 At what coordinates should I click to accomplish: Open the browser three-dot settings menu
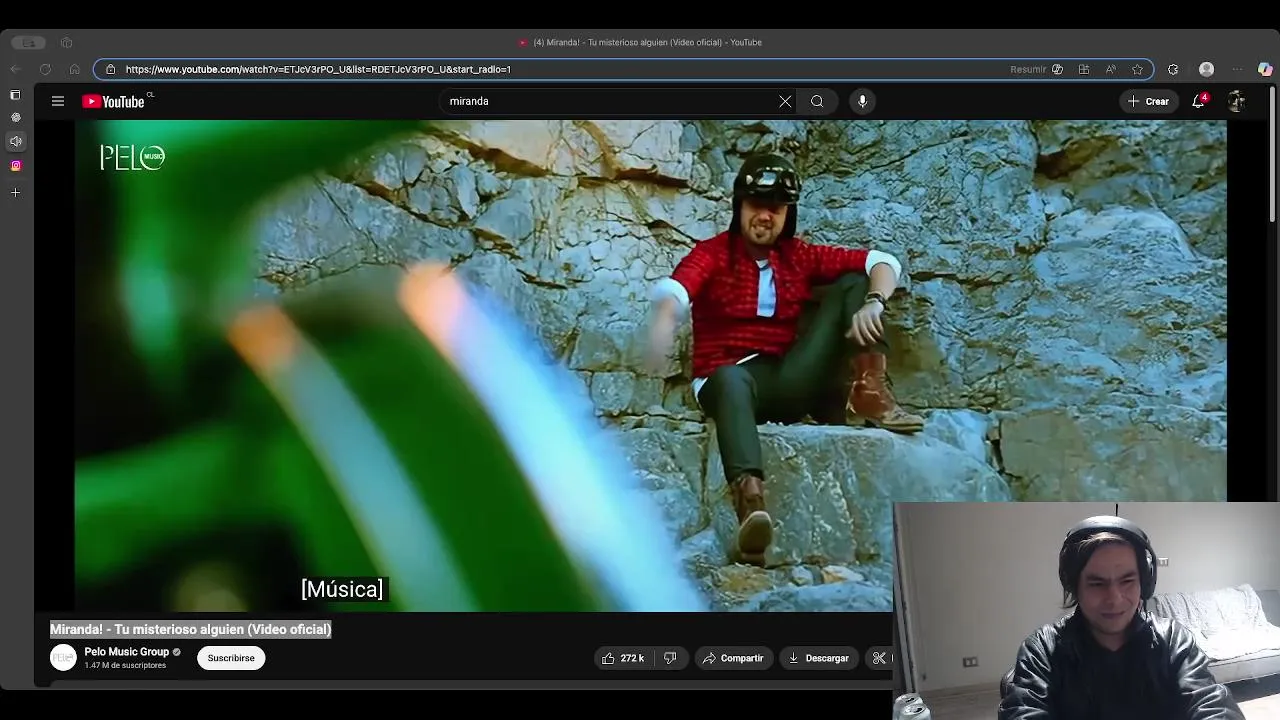(x=1237, y=69)
